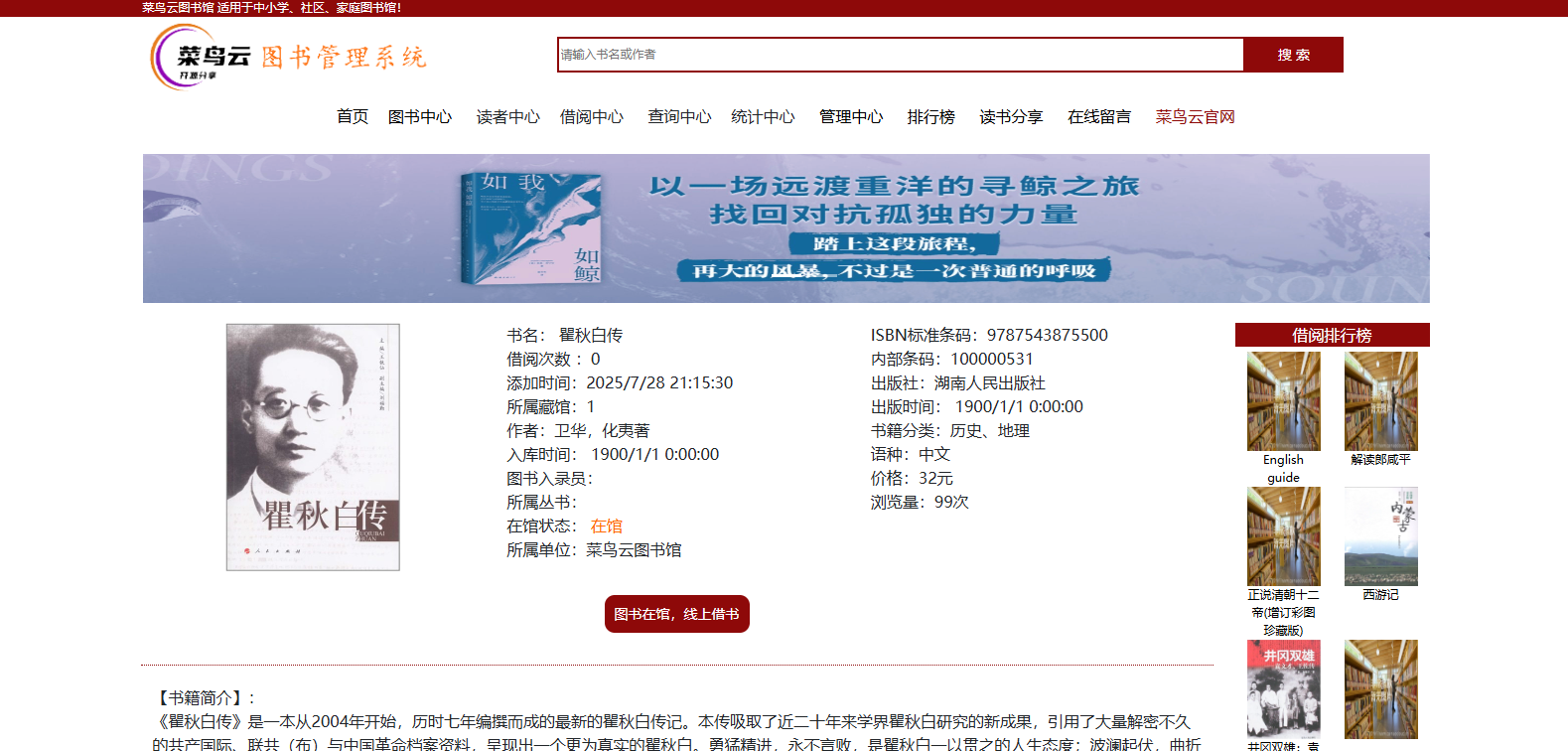This screenshot has height=751, width=1568.
Task: Click the 浏览量：99次 text
Action: 920,503
